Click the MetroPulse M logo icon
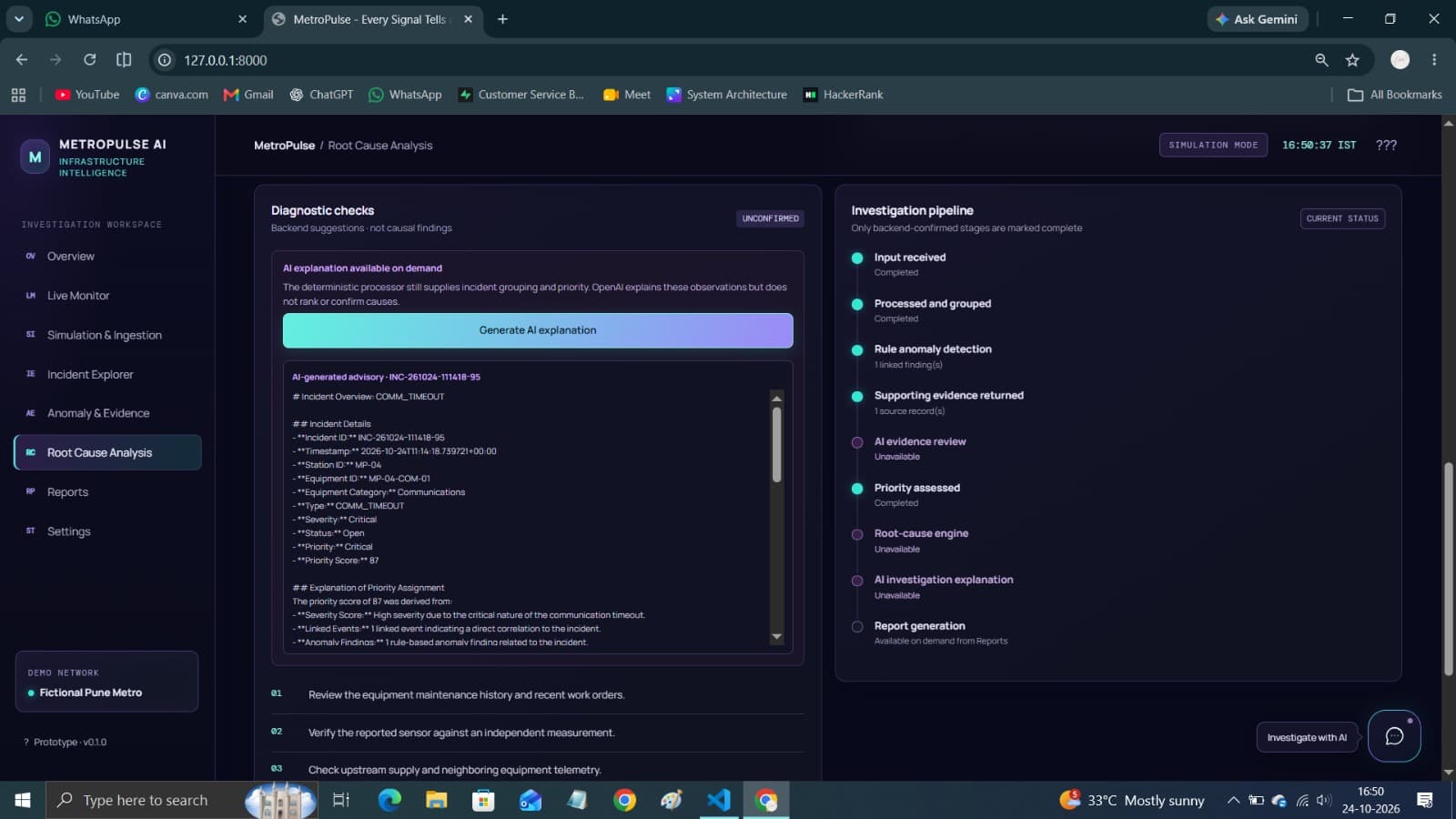 click(35, 157)
